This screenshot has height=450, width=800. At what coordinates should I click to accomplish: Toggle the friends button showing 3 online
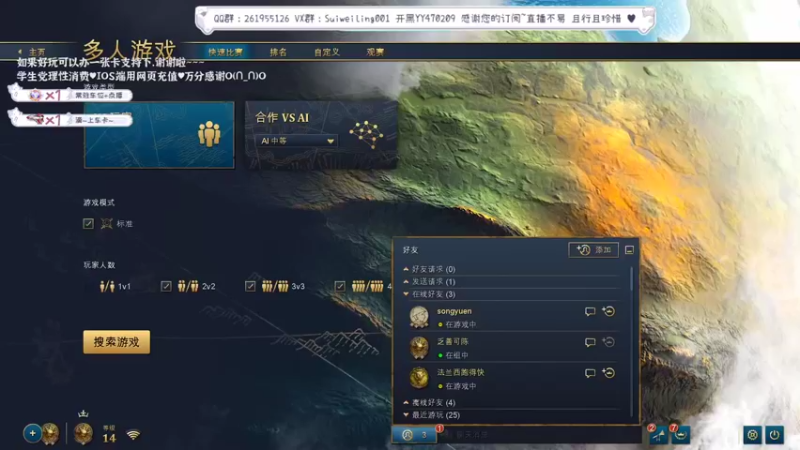(414, 435)
